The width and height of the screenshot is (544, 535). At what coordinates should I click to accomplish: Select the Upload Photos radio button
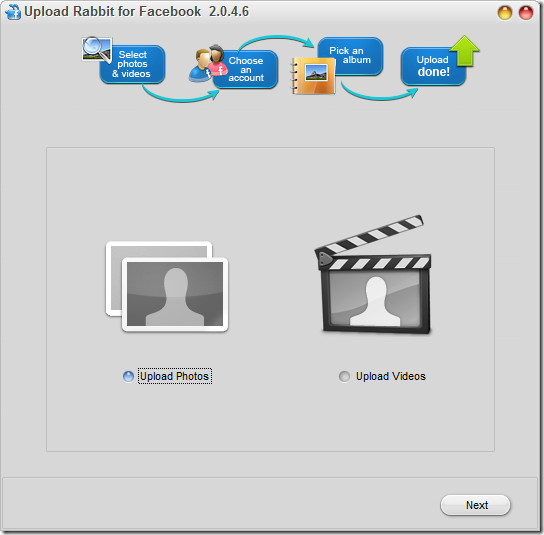point(128,376)
